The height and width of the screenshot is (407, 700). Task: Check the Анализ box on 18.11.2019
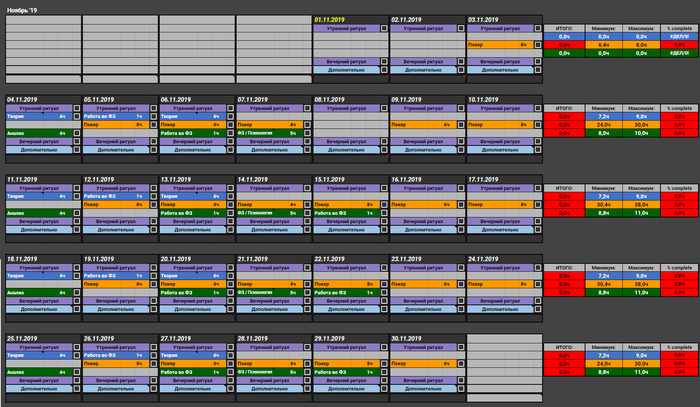click(77, 292)
